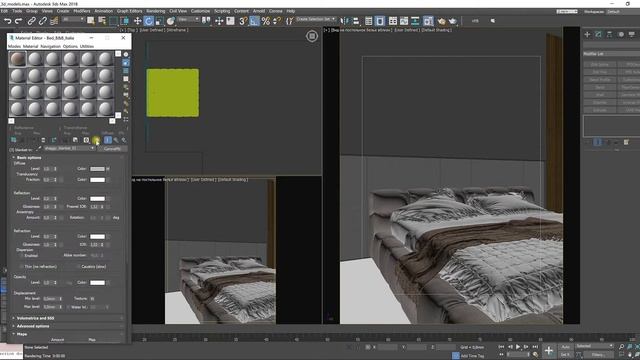
Task: Open the Create tab in Command Panel
Action: coord(587,35)
